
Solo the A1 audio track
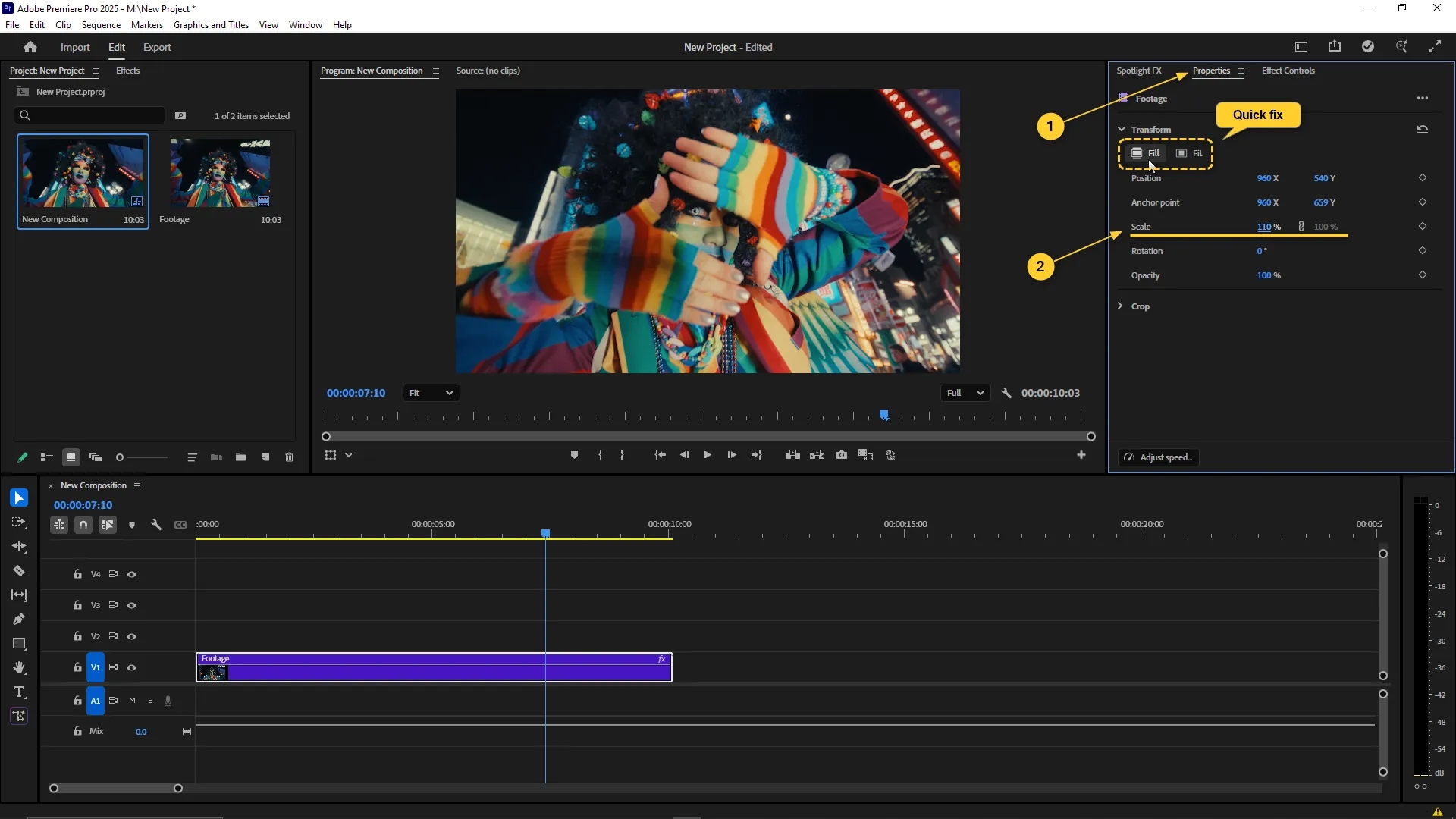pos(150,701)
